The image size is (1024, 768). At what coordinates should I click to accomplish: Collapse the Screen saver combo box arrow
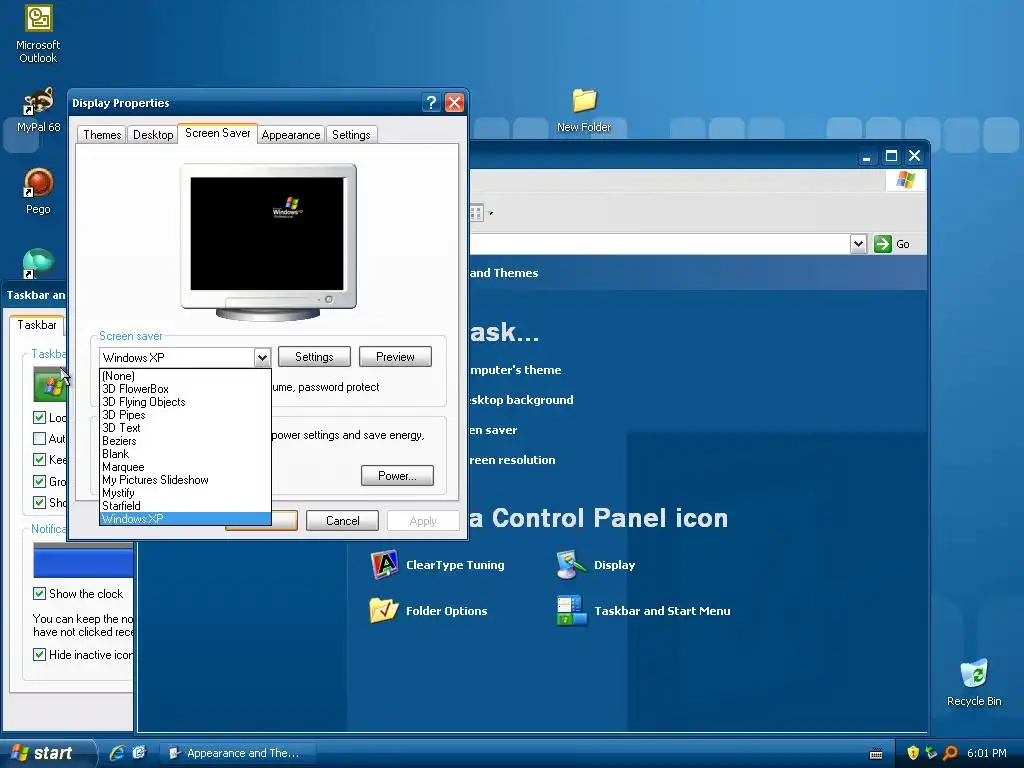(262, 357)
